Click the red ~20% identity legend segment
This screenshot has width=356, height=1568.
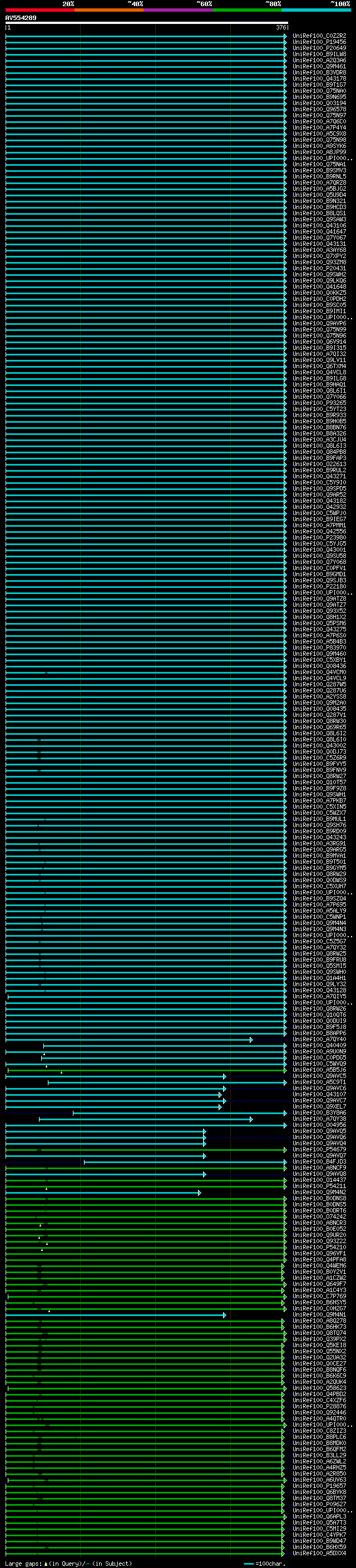(39, 10)
